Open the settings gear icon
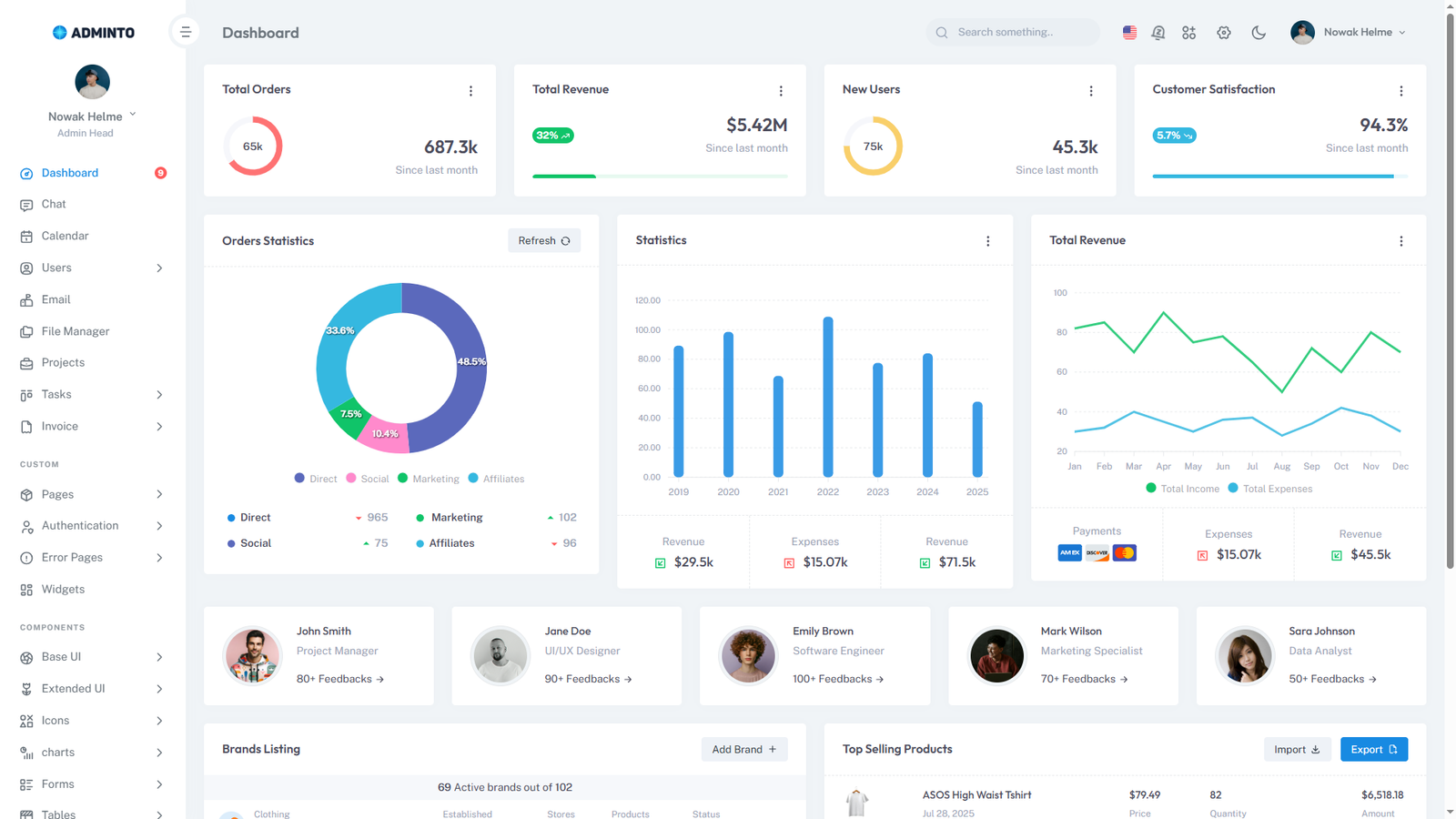Image resolution: width=1456 pixels, height=819 pixels. 1224,33
